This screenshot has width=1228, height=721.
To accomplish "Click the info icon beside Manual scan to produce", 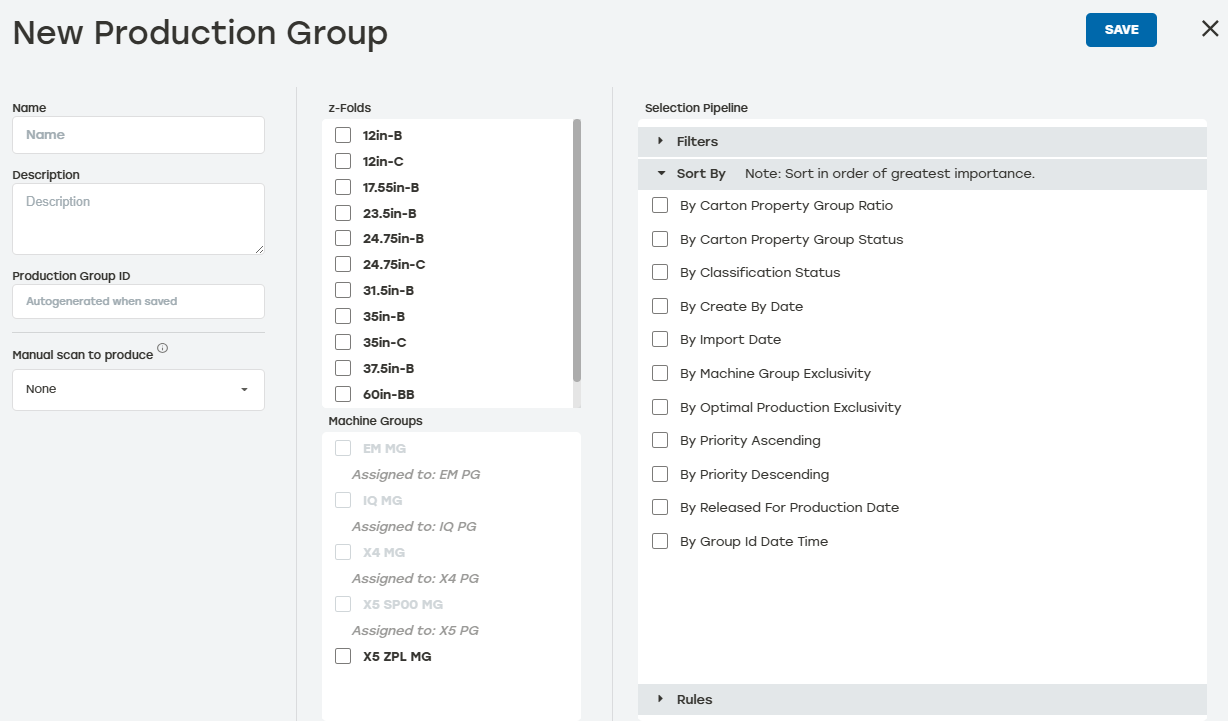I will pyautogui.click(x=162, y=349).
